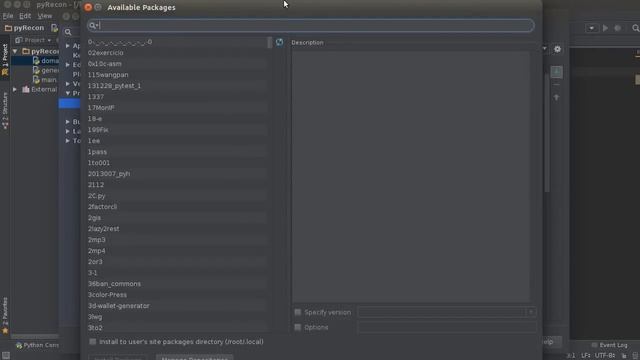Click the Event Log icon
Image resolution: width=640 pixels, height=360 pixels.
tap(594, 345)
